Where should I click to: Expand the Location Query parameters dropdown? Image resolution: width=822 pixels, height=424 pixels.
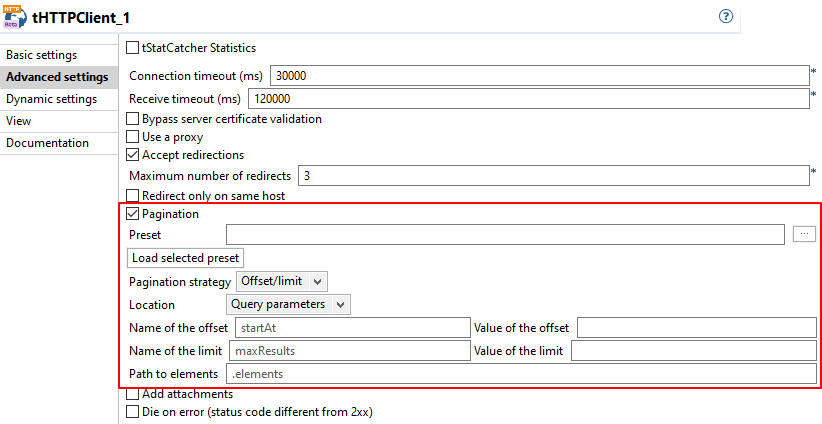click(x=288, y=304)
